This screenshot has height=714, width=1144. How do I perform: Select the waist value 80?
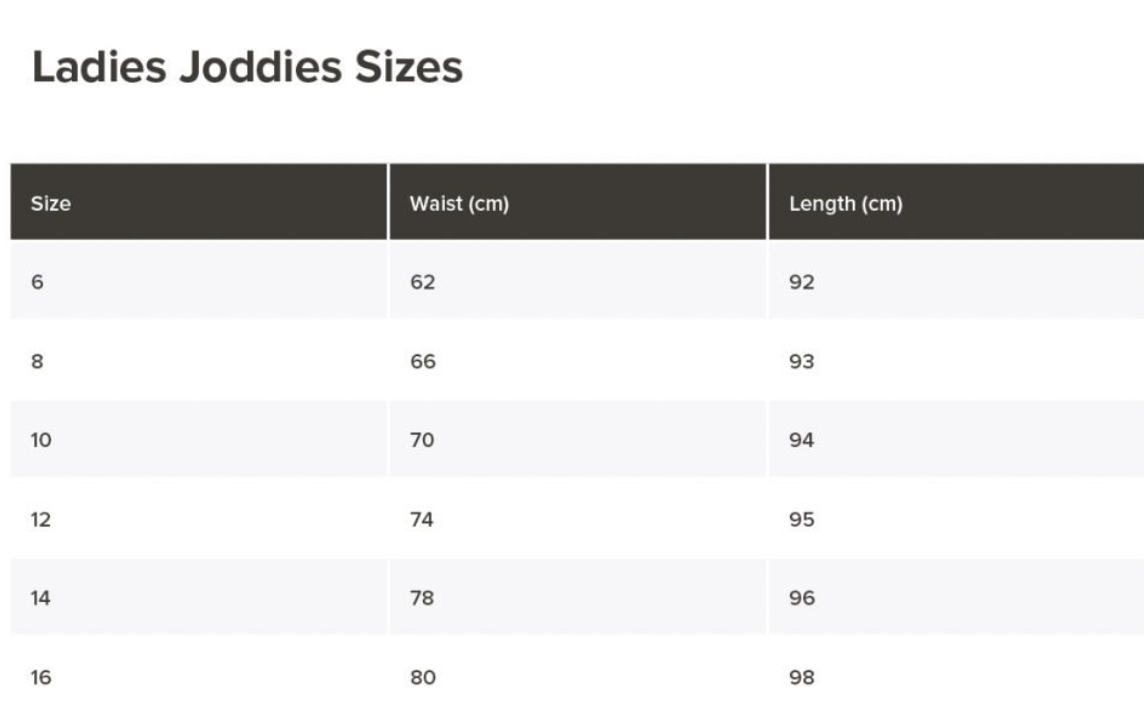tap(423, 677)
